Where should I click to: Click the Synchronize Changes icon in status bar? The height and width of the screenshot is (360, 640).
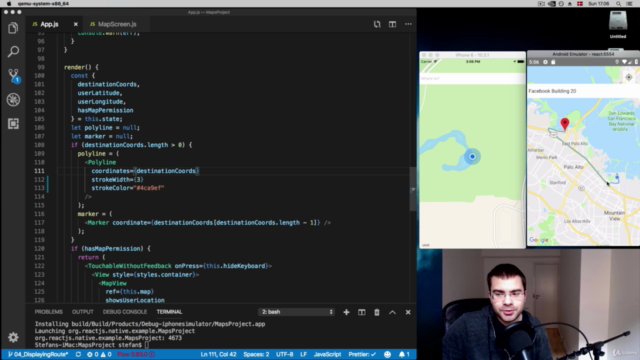tap(78, 354)
